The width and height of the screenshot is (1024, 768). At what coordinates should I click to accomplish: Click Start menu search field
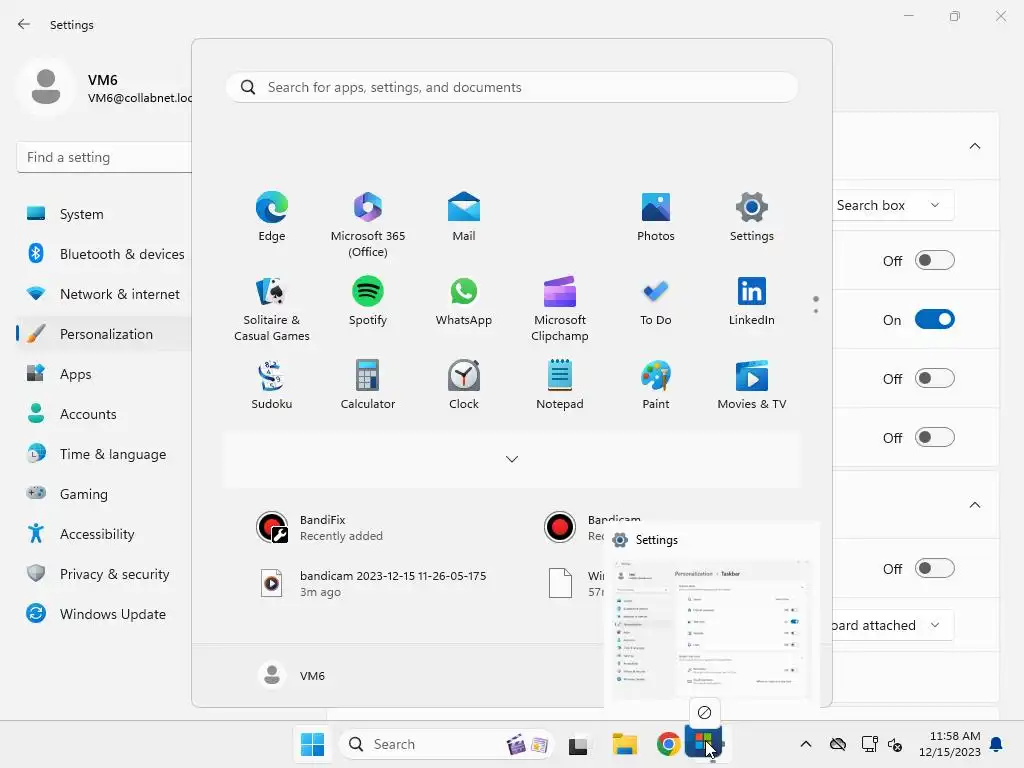tap(512, 87)
